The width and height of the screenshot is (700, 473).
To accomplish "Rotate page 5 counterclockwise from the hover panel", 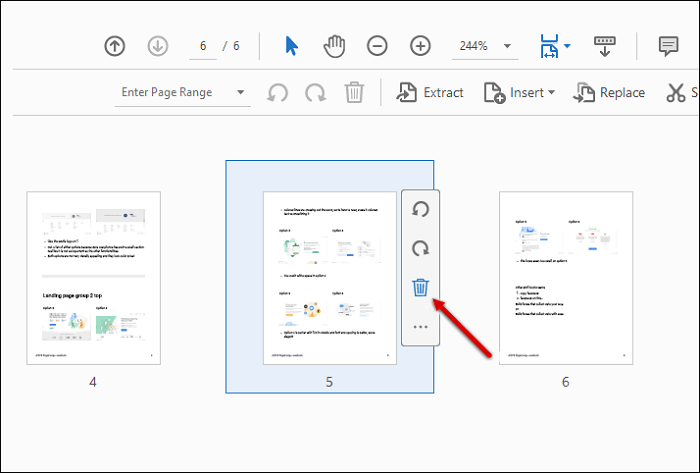I will coord(421,210).
